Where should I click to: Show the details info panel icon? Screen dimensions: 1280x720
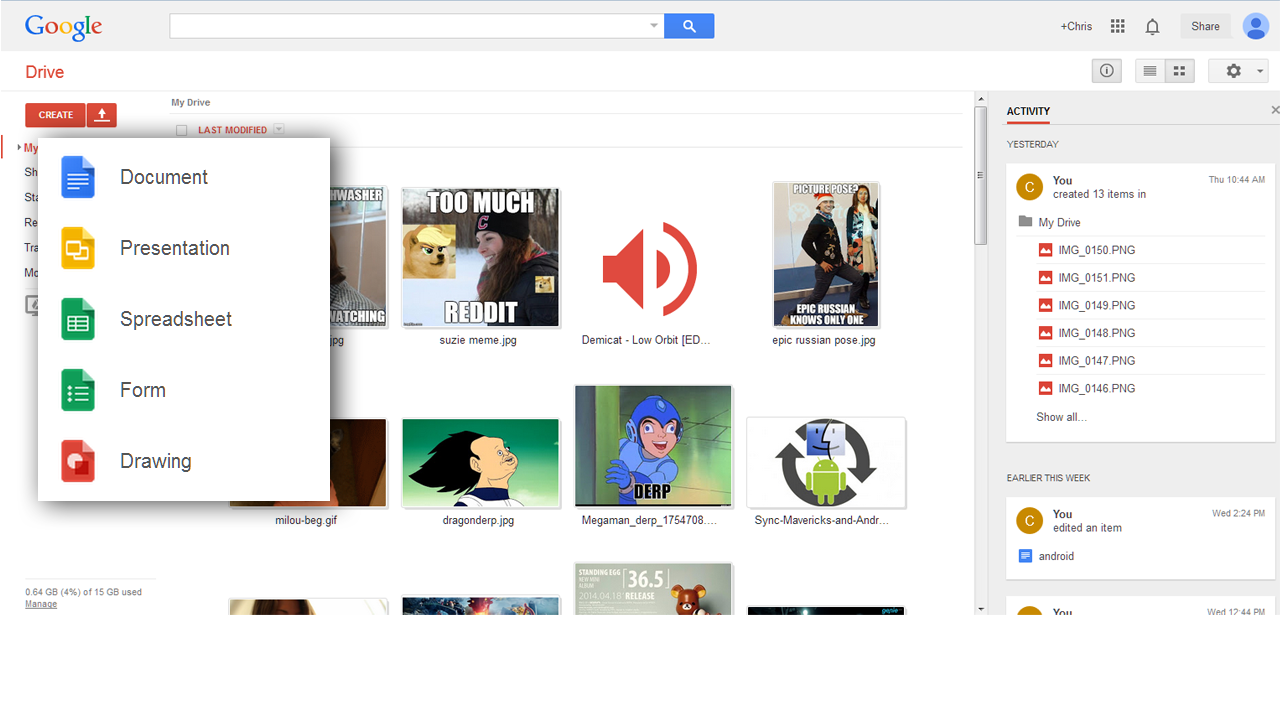point(1106,71)
